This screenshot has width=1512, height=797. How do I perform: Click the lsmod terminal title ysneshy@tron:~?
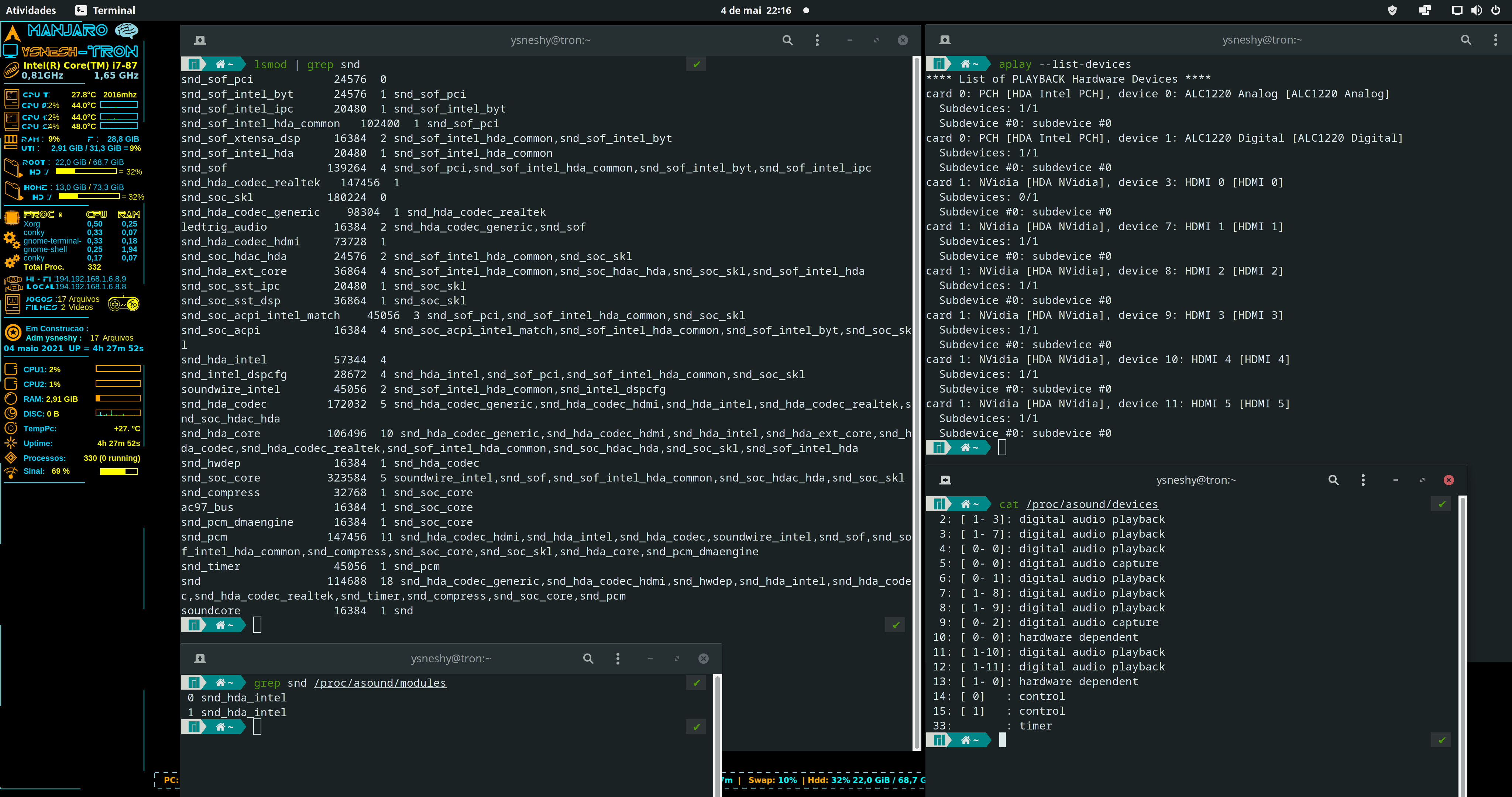point(550,40)
